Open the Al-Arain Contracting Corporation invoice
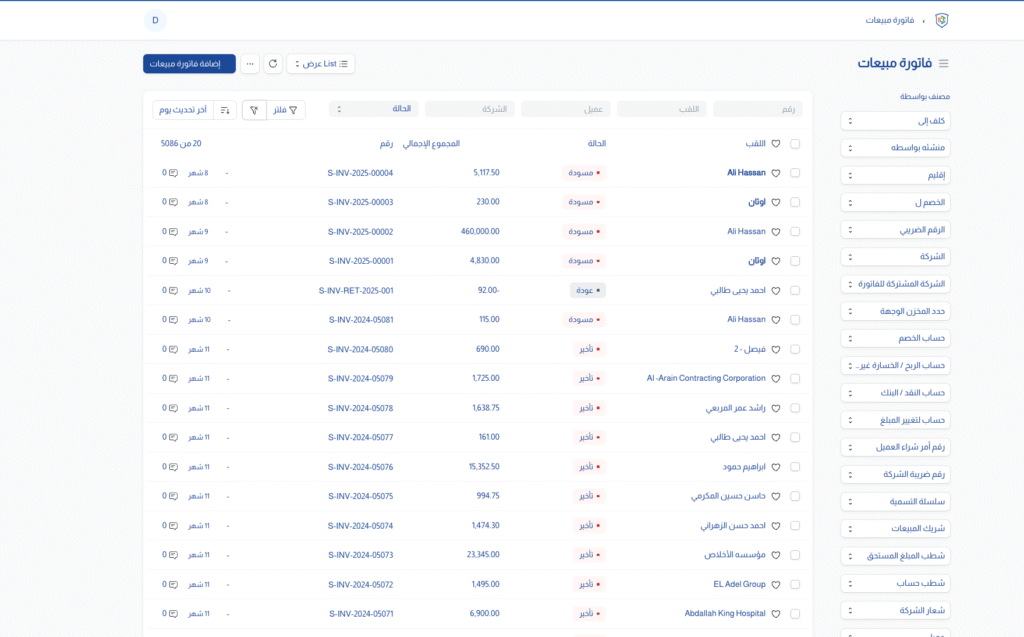This screenshot has height=637, width=1024. pos(706,379)
